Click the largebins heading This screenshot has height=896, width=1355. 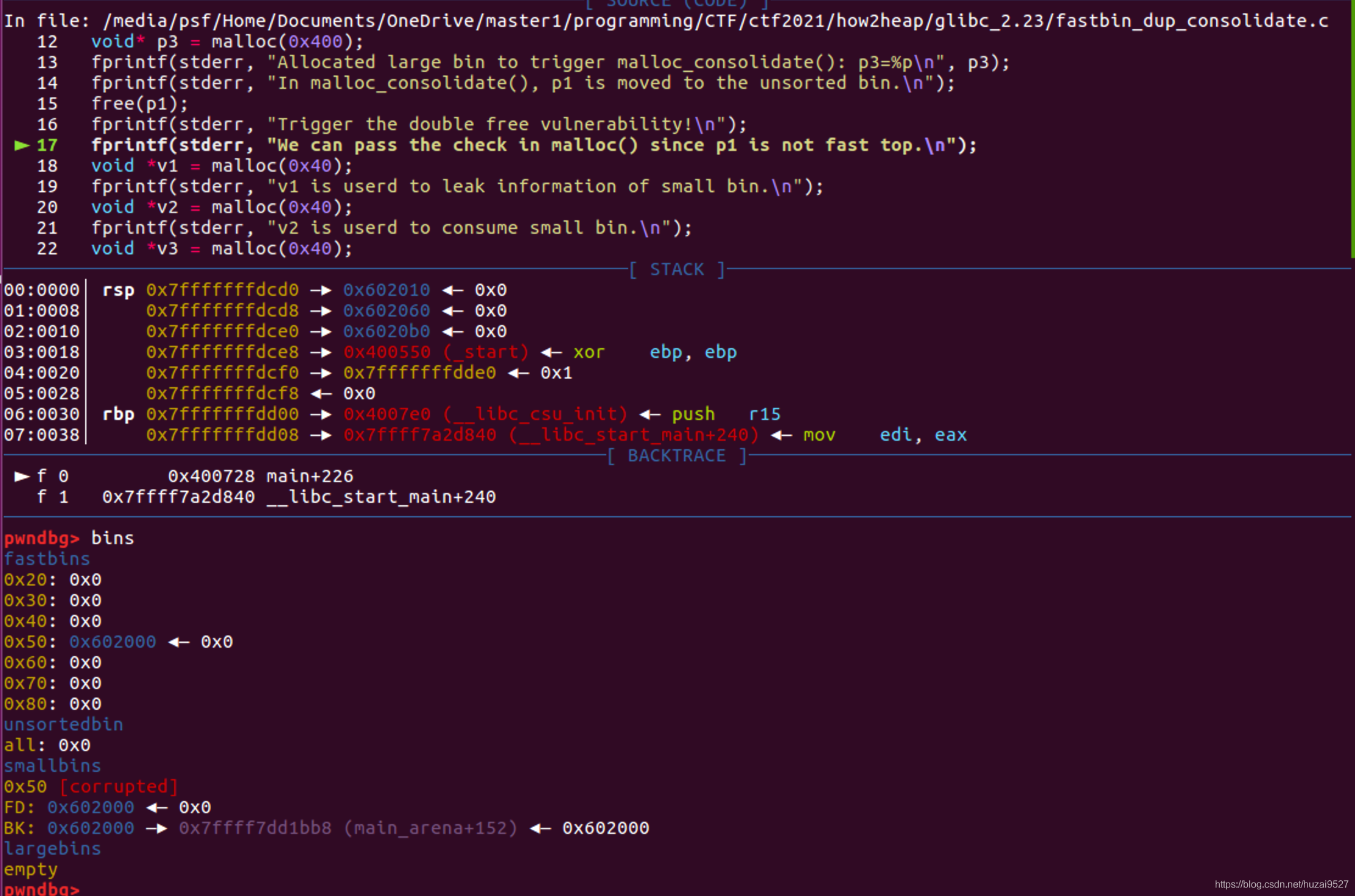click(52, 849)
